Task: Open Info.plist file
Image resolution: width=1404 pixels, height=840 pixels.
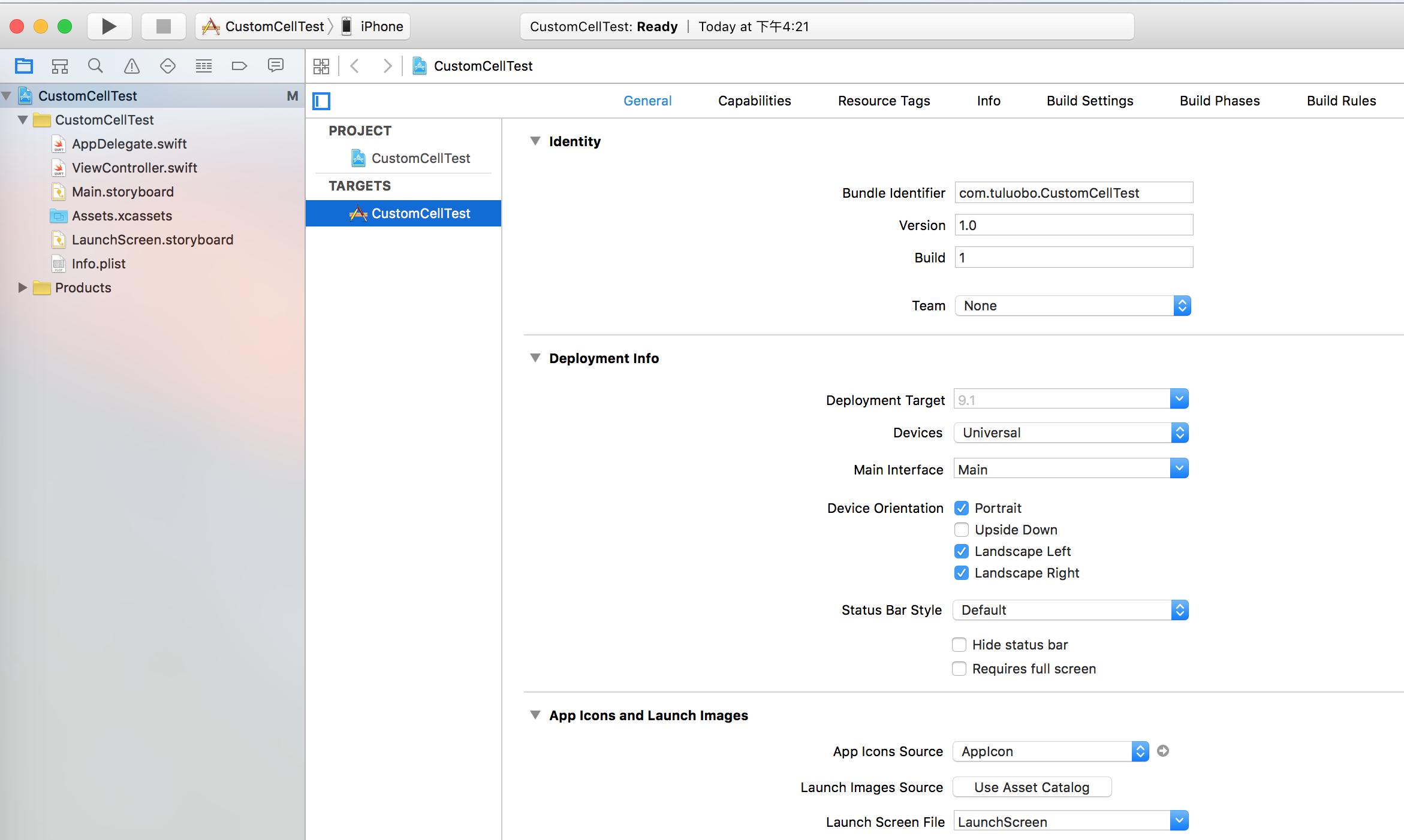Action: 98,264
